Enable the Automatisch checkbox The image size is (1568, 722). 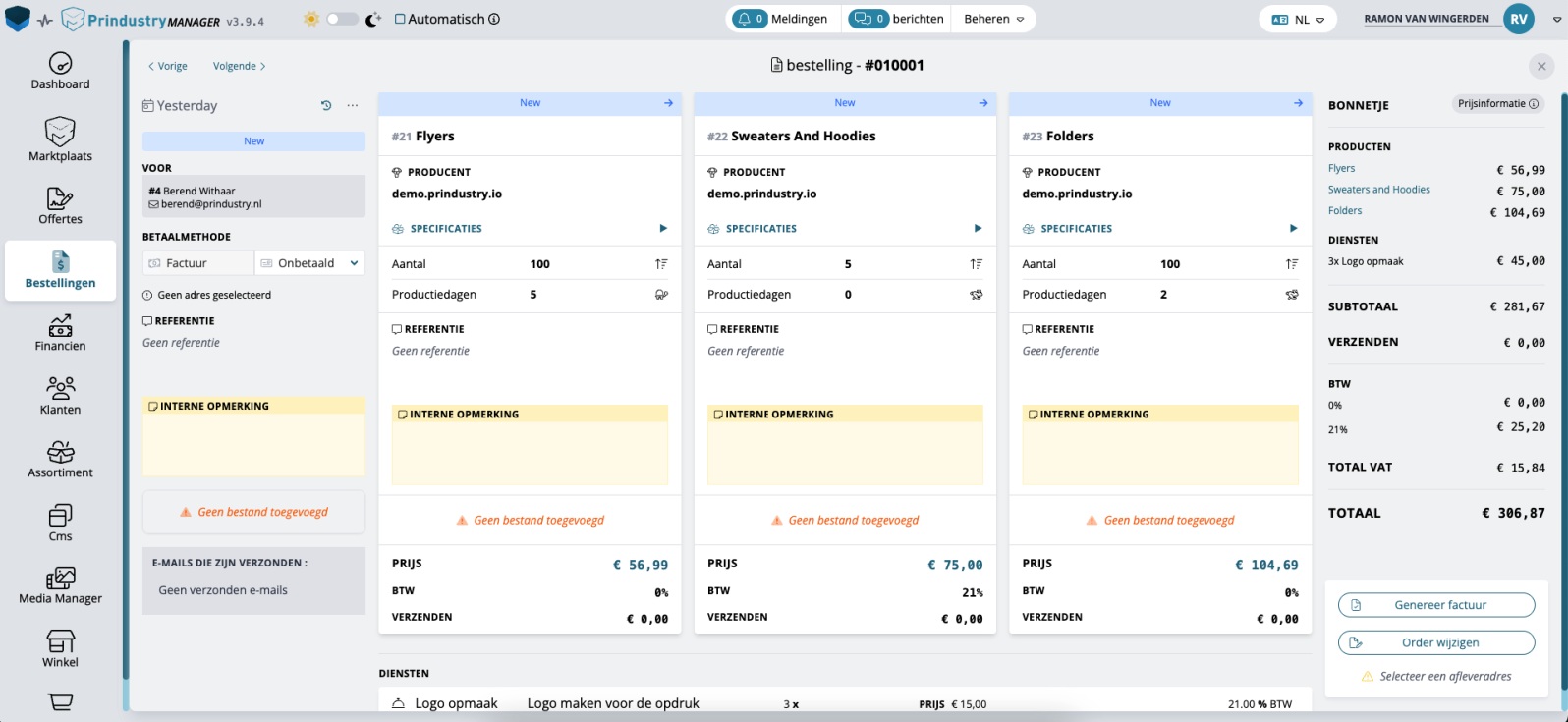400,19
